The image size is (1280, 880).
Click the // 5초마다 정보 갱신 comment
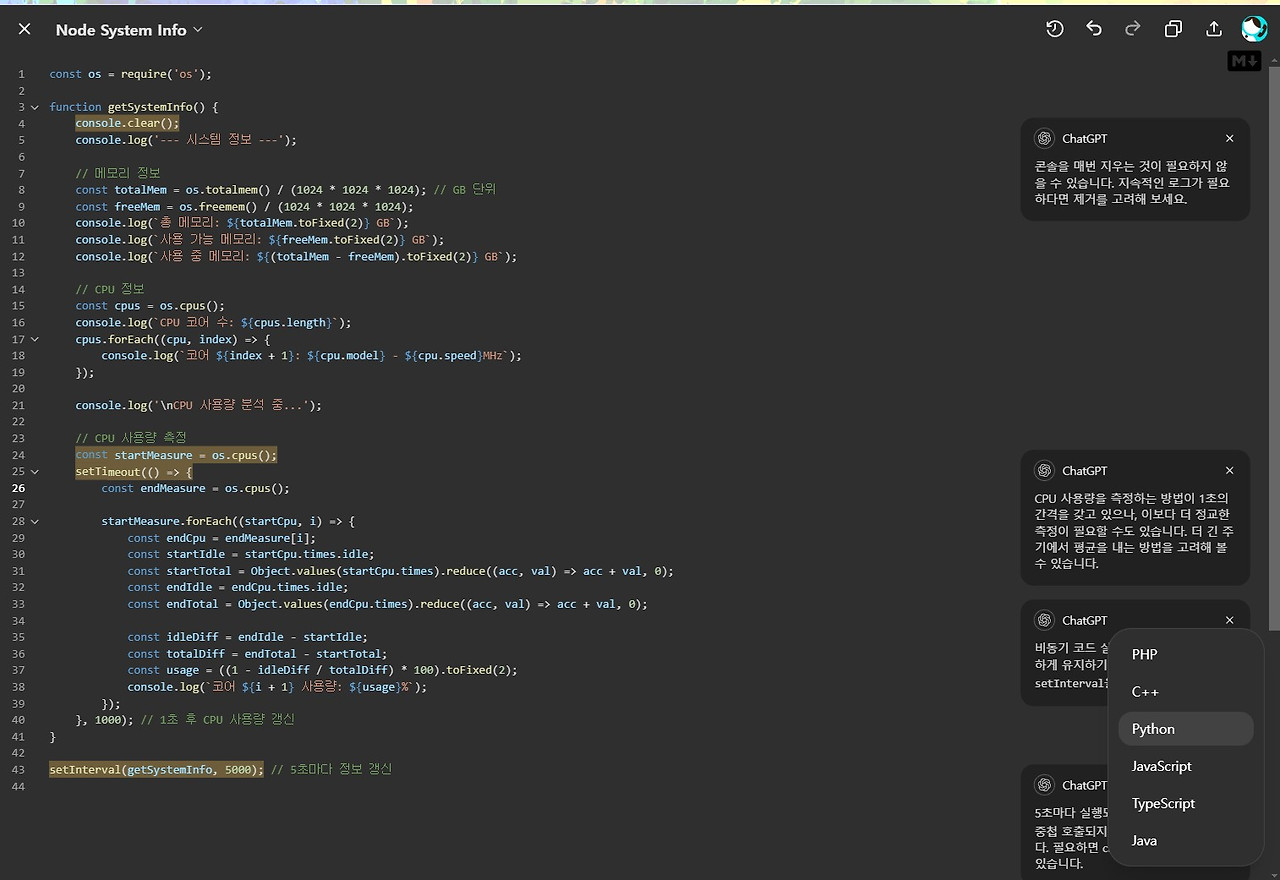331,769
